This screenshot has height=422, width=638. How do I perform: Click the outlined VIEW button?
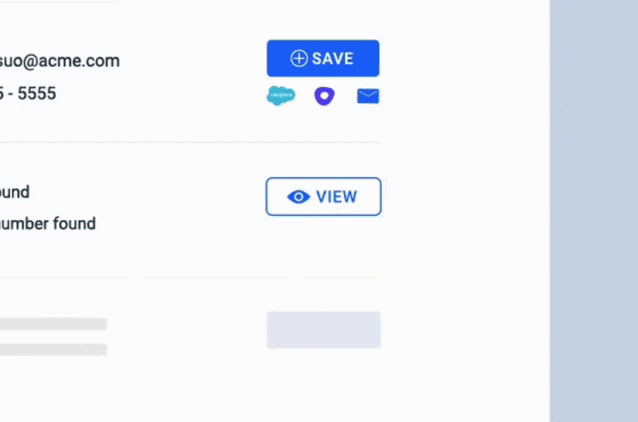click(323, 197)
